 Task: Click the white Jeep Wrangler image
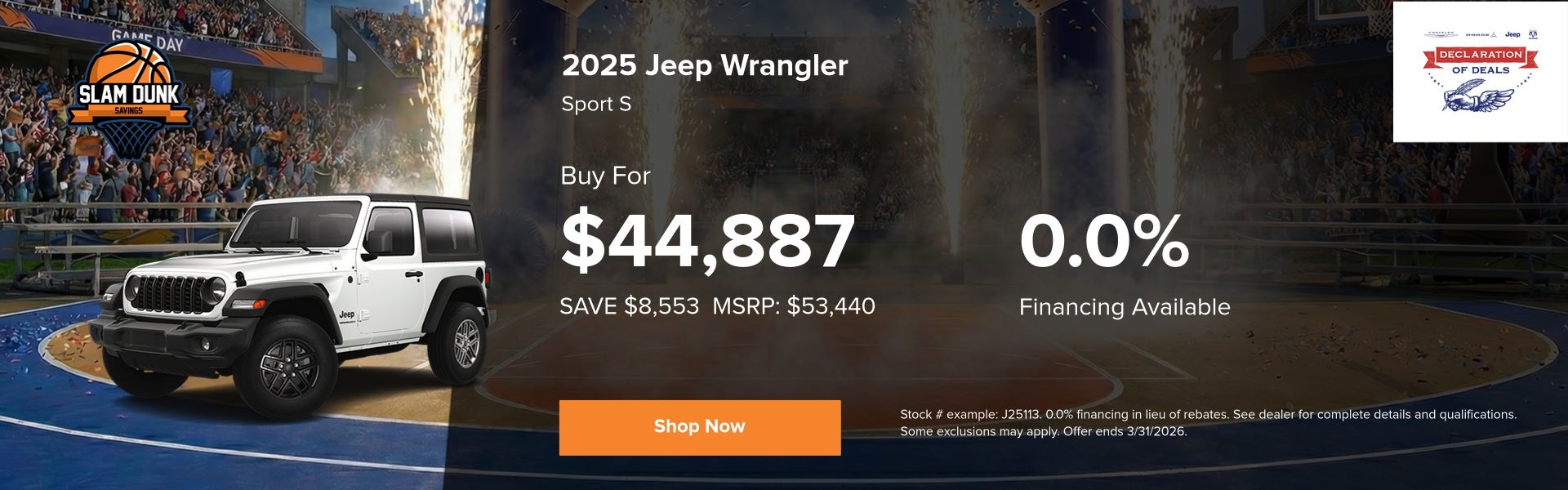[294, 302]
